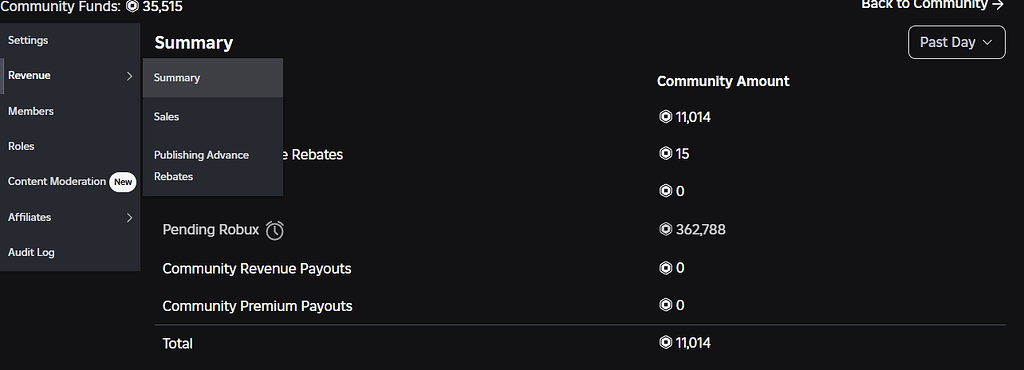Click the Pending Robux clock icon

275,230
